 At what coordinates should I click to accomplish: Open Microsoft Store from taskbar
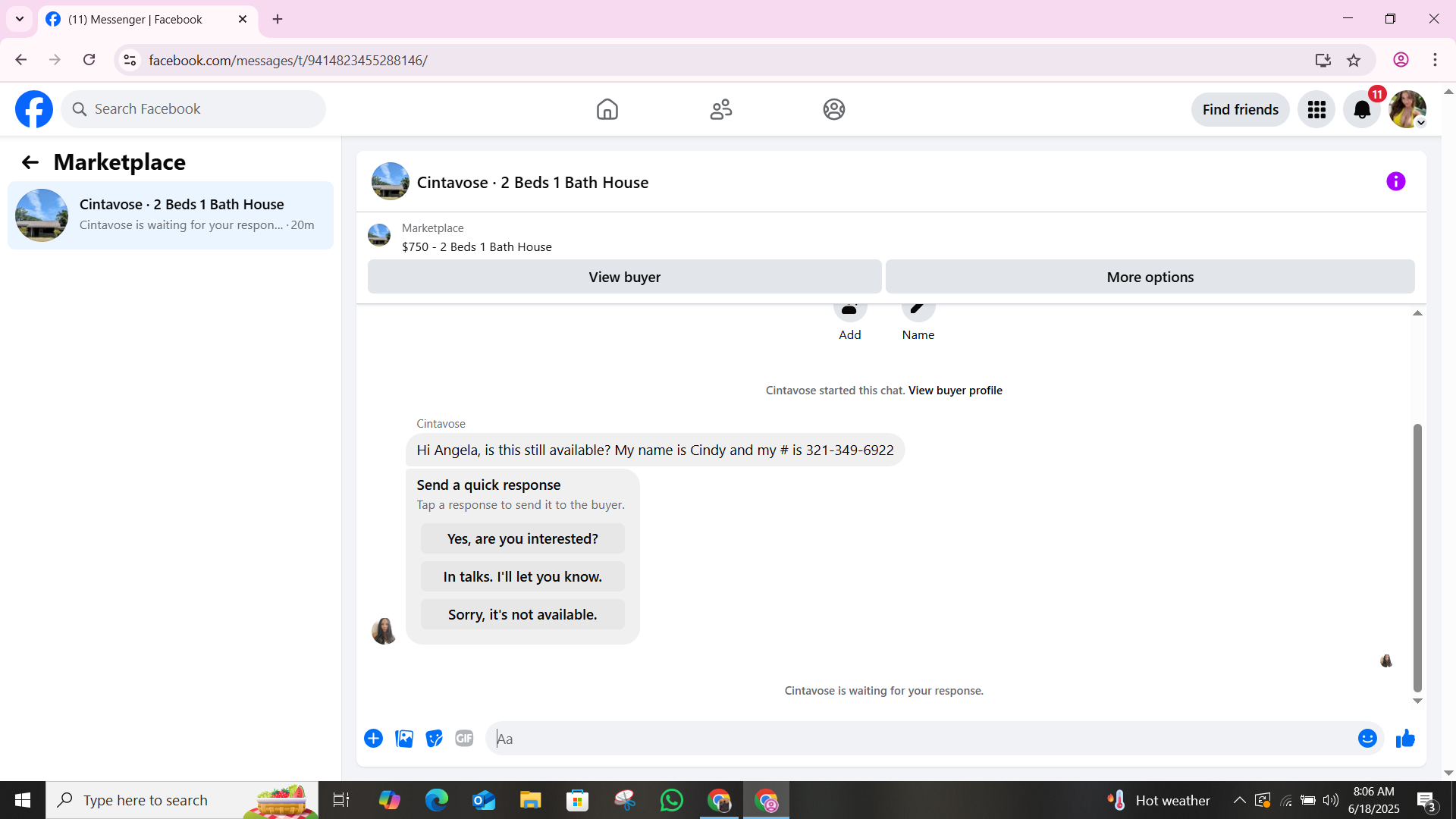(578, 800)
